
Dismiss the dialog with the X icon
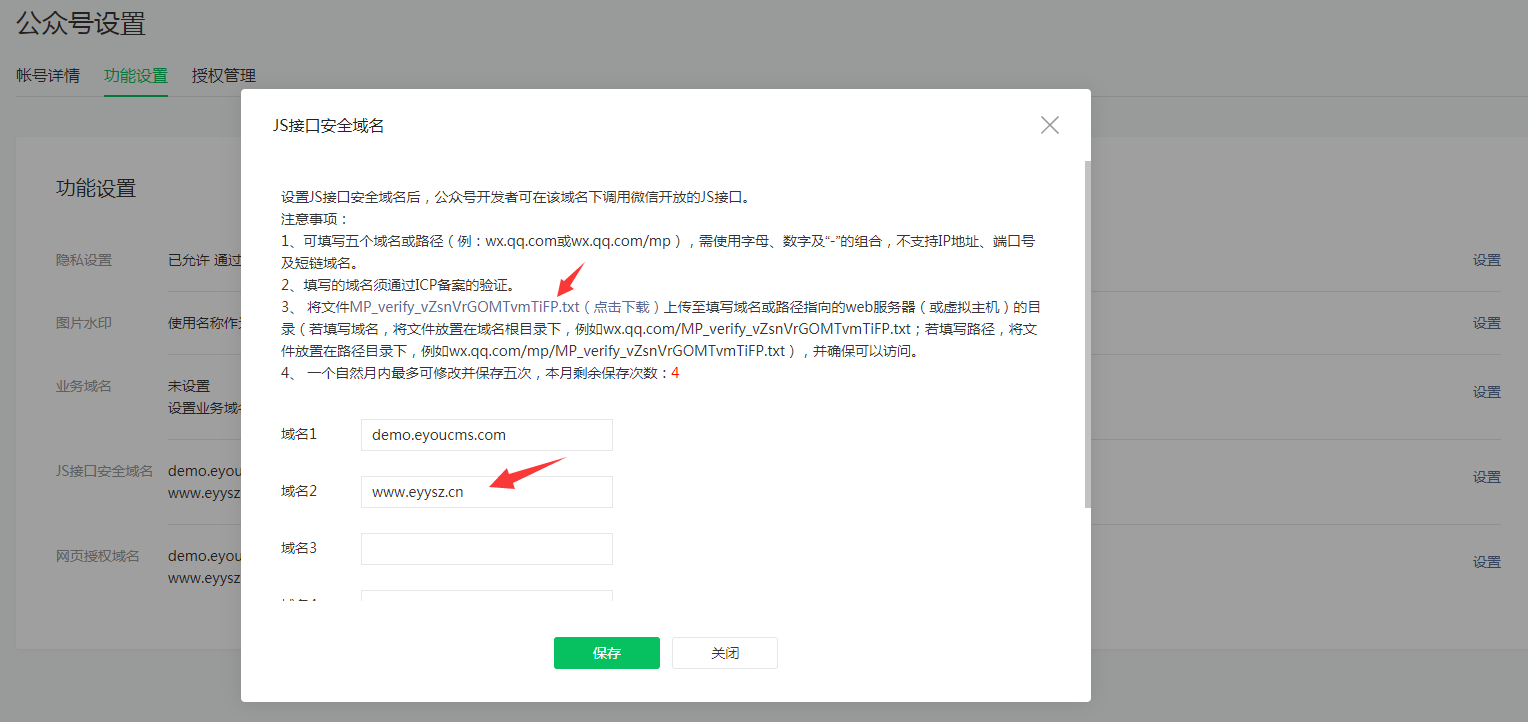[x=1049, y=125]
